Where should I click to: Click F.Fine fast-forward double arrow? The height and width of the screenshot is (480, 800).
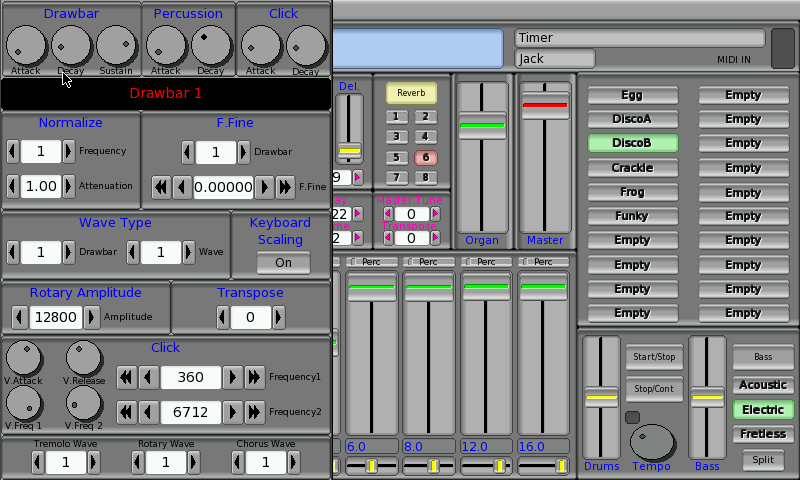click(285, 187)
